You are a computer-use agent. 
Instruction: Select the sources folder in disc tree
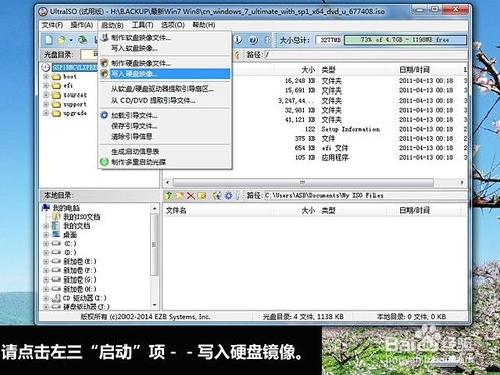coord(75,95)
